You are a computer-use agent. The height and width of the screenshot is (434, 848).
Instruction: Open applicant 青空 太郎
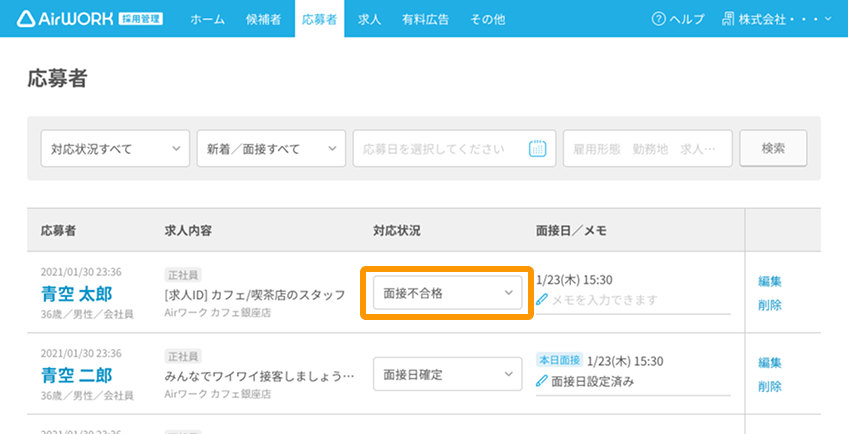click(x=76, y=294)
